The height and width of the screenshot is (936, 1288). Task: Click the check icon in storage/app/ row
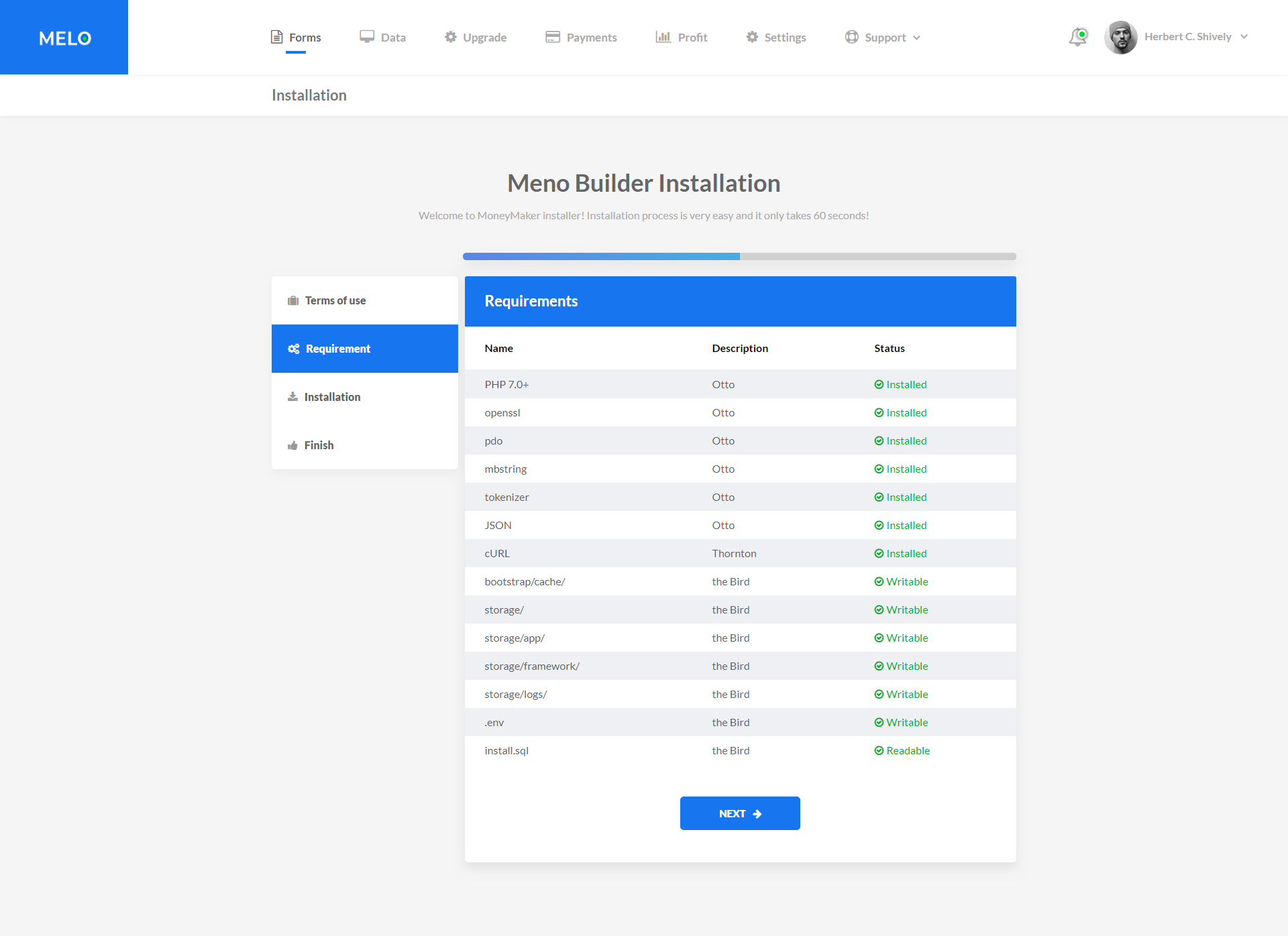pos(879,638)
